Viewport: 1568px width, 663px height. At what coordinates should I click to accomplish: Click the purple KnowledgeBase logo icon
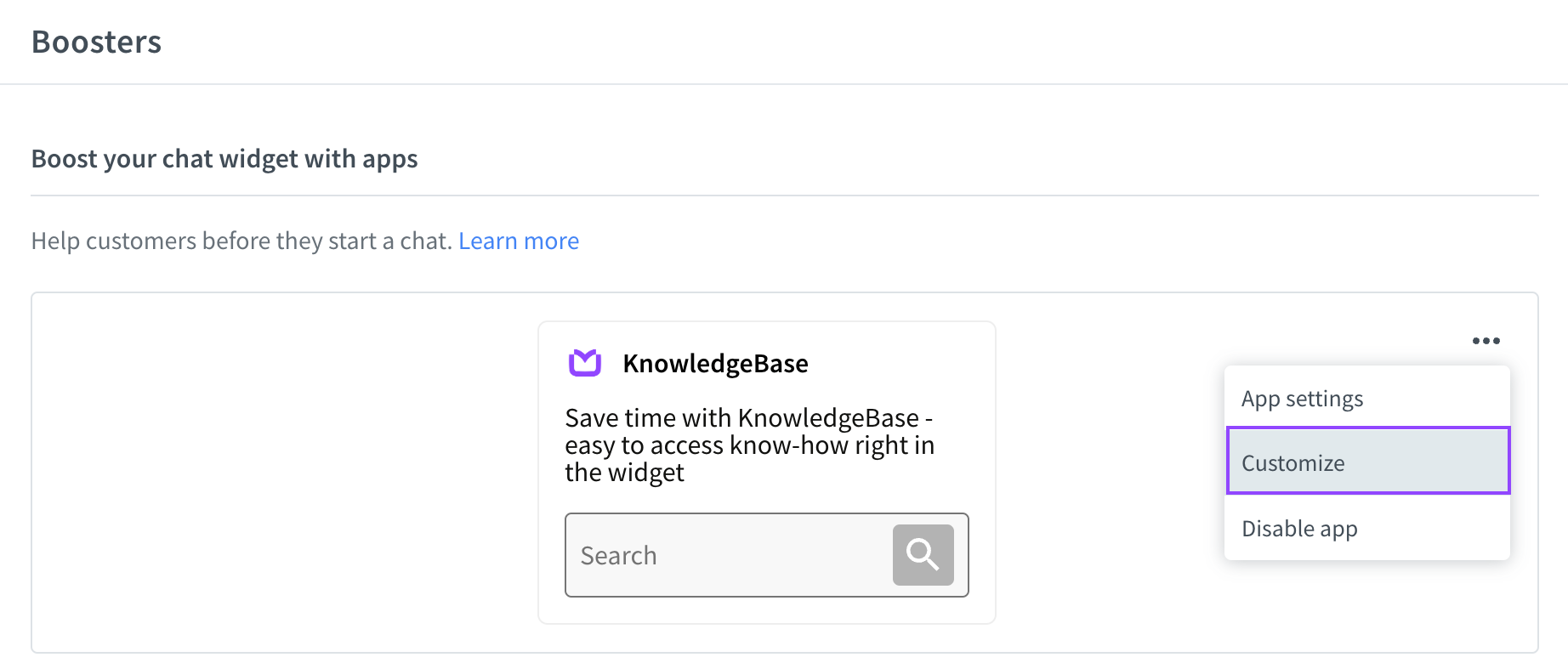[585, 363]
